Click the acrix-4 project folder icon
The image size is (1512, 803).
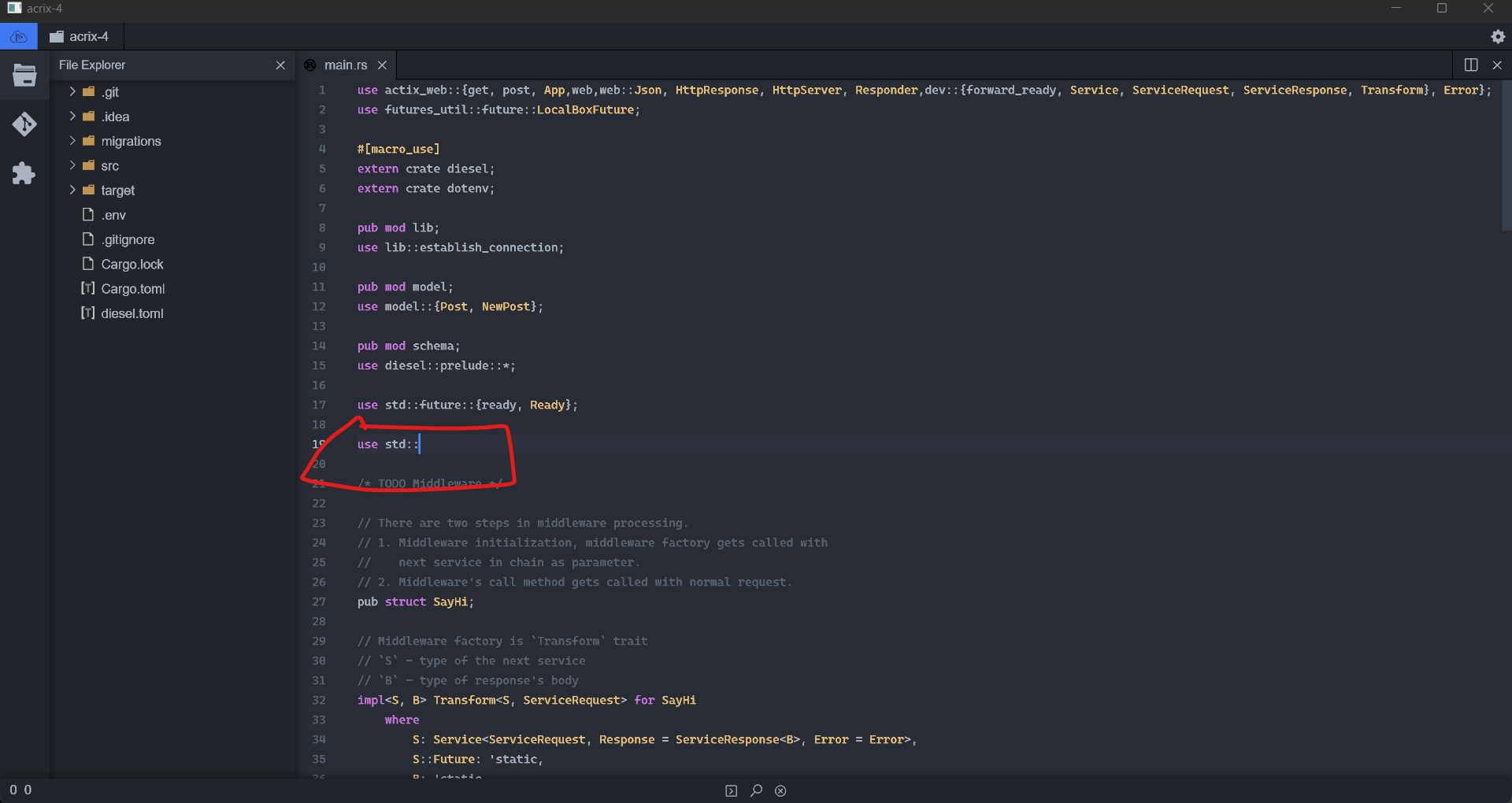pyautogui.click(x=56, y=36)
